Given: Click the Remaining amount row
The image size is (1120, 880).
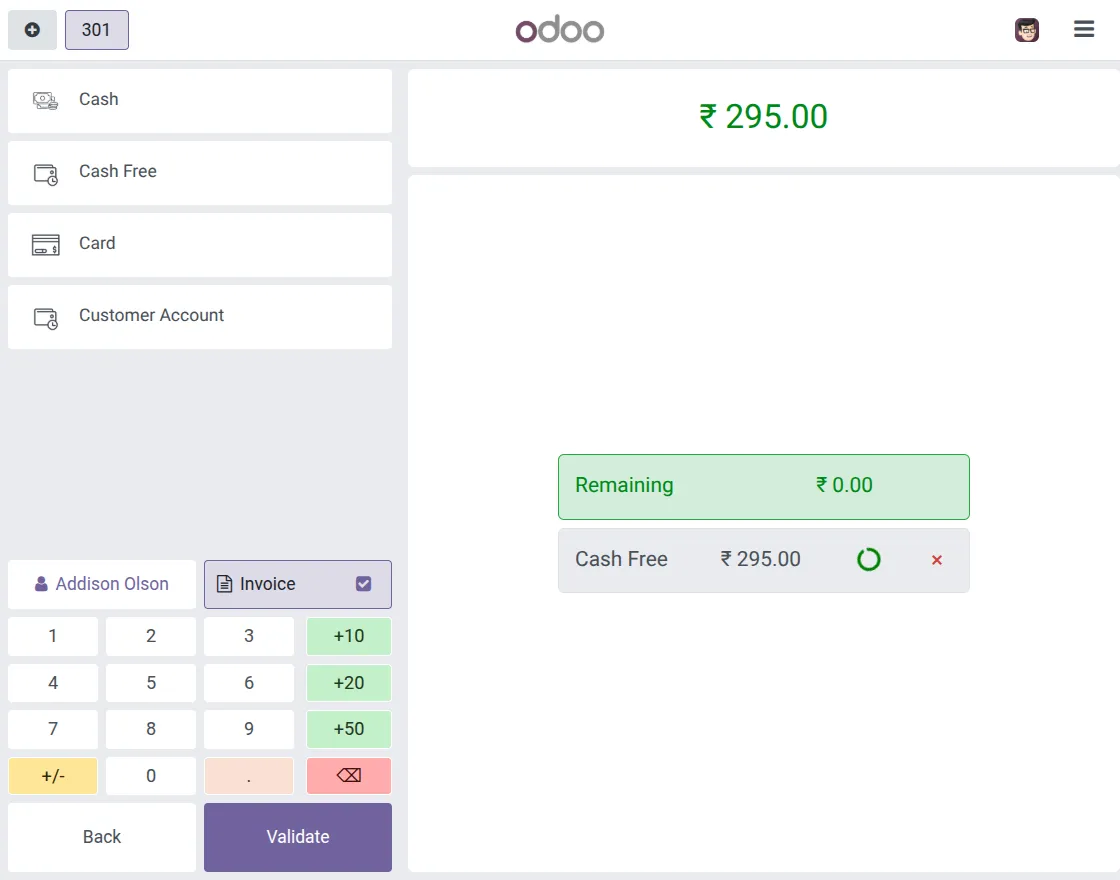Looking at the screenshot, I should coord(763,486).
